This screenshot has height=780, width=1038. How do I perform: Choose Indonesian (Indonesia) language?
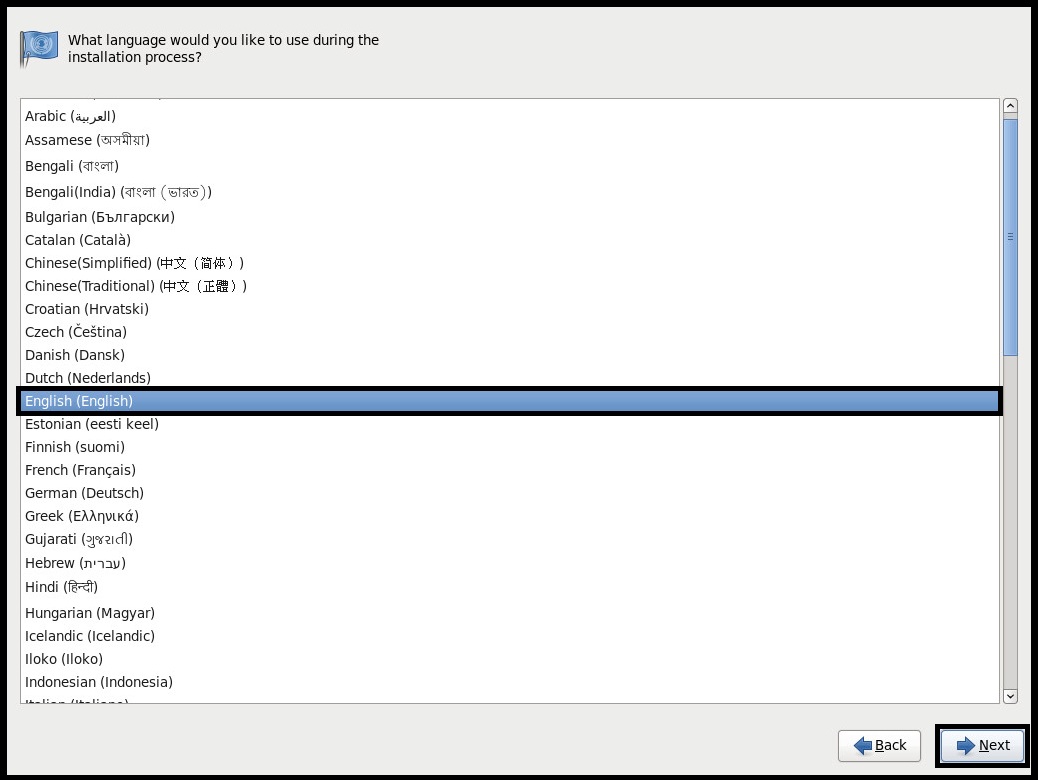(99, 682)
